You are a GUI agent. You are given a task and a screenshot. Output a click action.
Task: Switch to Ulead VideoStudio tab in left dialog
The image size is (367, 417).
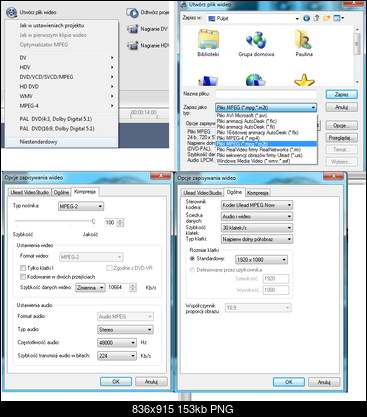click(30, 192)
